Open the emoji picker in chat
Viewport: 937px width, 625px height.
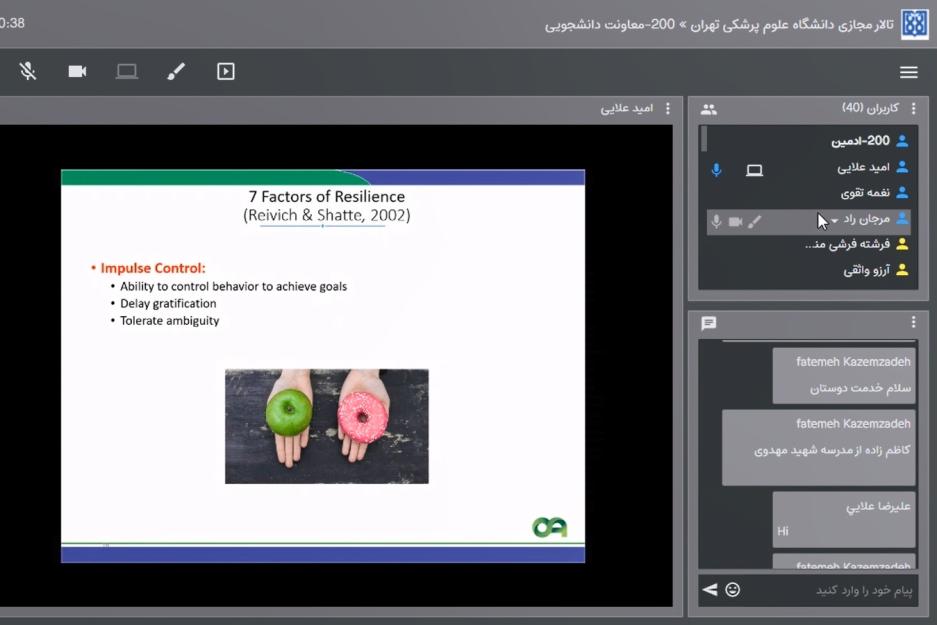pyautogui.click(x=733, y=590)
